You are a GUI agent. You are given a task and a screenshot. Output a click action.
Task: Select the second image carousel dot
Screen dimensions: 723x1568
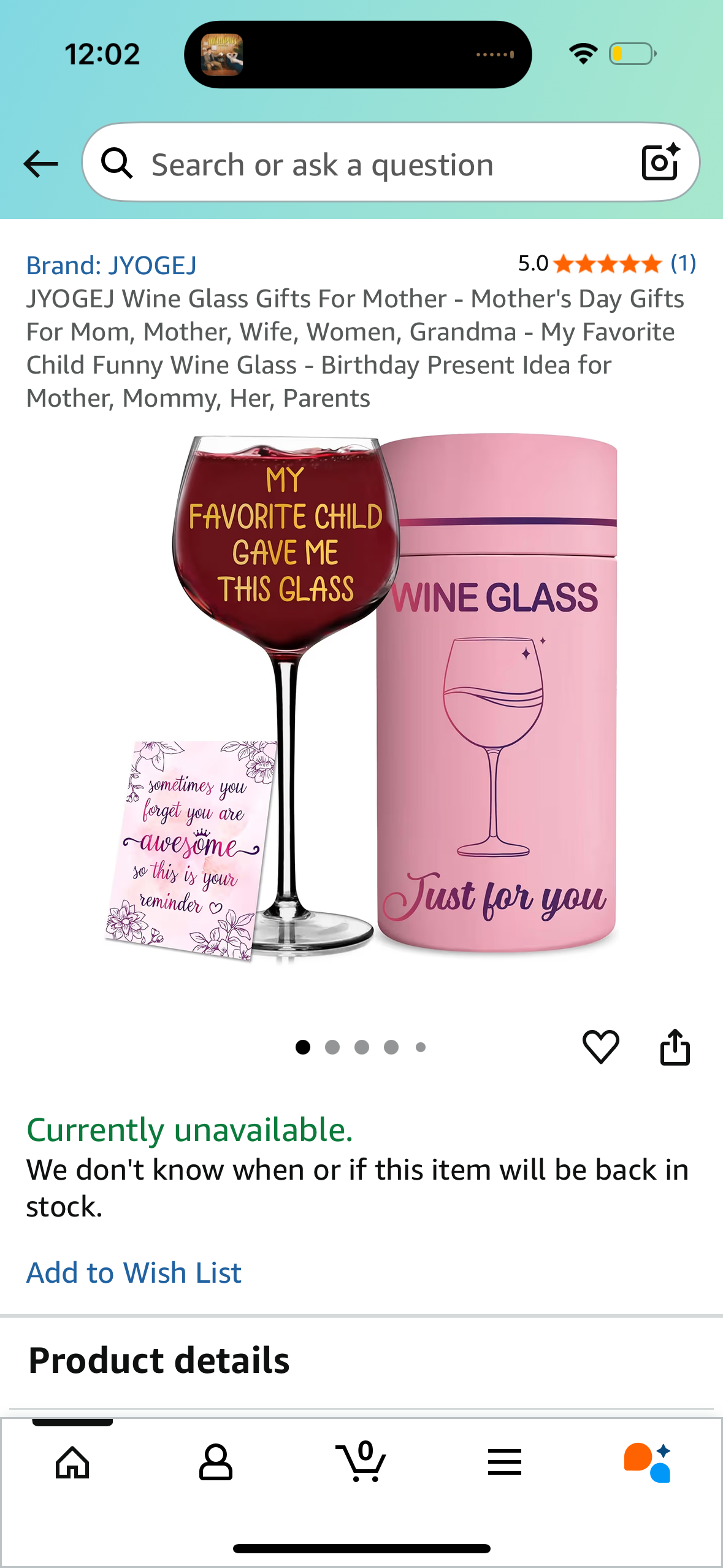click(x=332, y=1047)
